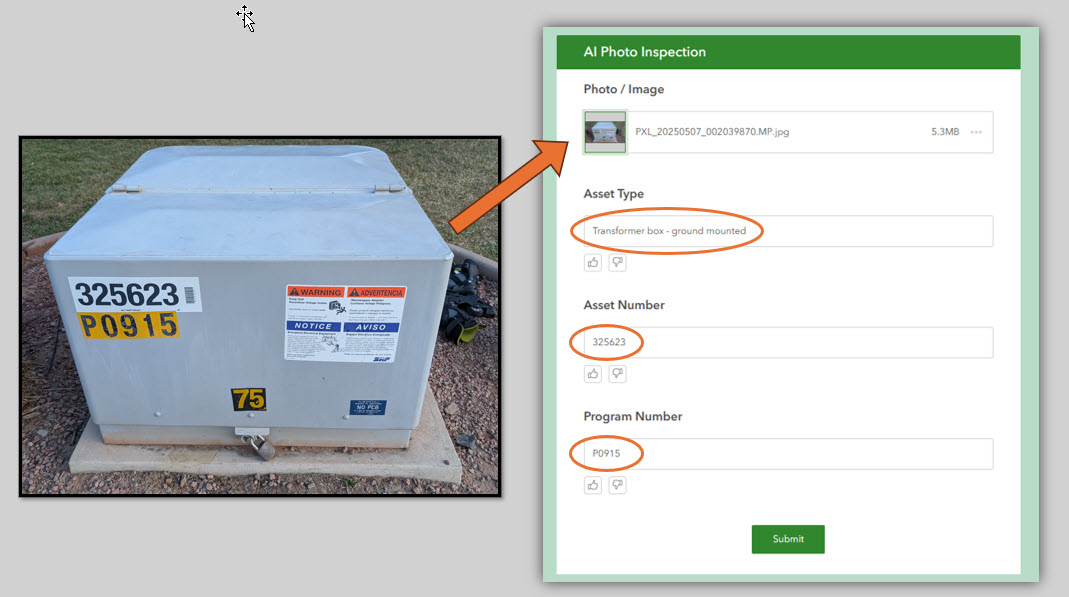Give thumbs down on the Program Number value

(x=617, y=484)
